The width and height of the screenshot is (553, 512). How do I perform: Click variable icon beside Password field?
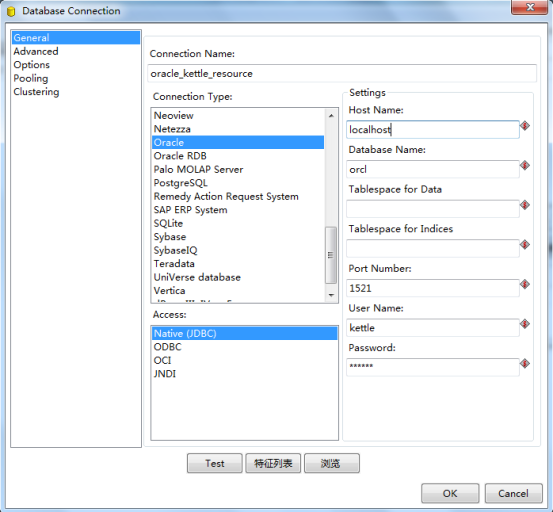(525, 363)
